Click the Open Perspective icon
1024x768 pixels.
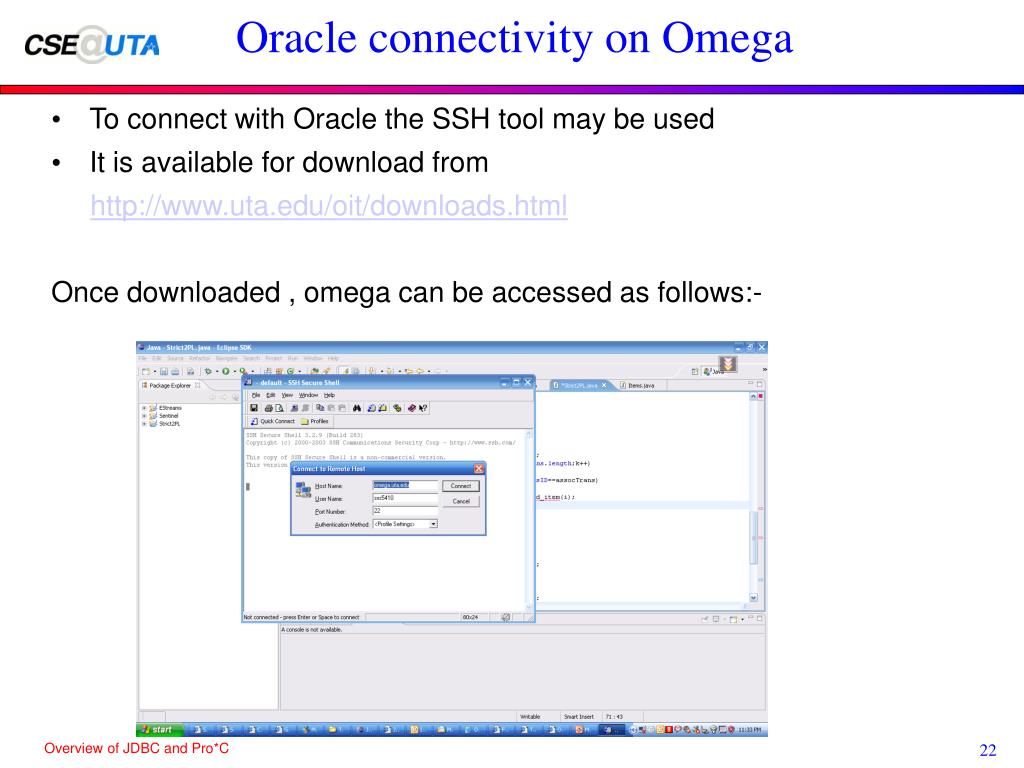[695, 371]
